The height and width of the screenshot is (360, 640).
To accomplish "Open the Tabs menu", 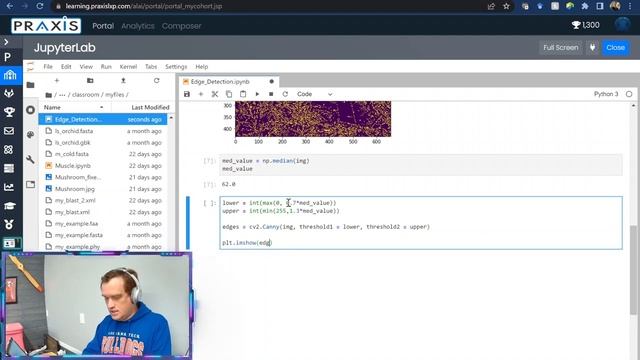I will [x=151, y=67].
